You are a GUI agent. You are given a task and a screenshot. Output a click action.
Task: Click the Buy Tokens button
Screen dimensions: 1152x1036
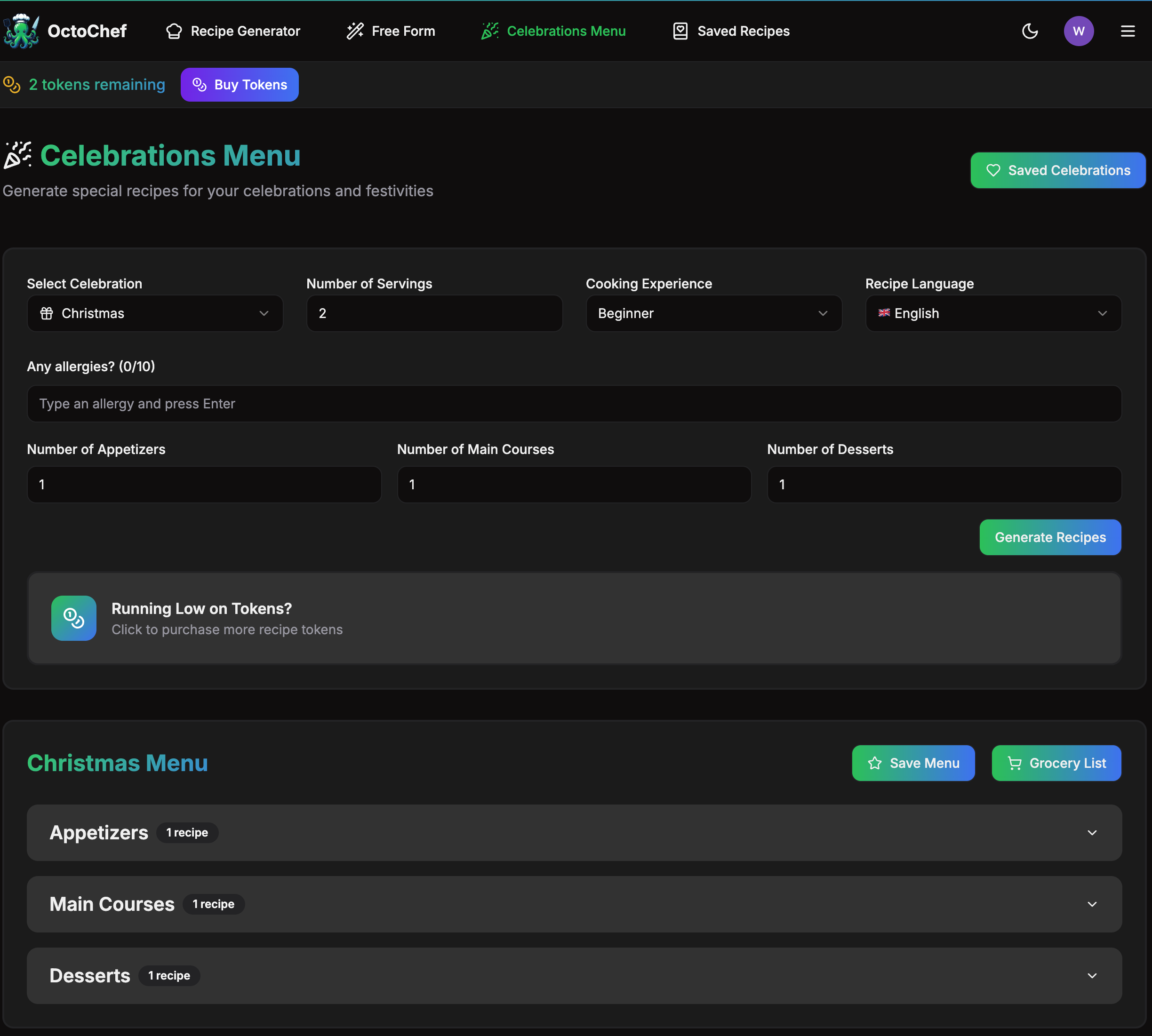(x=239, y=85)
